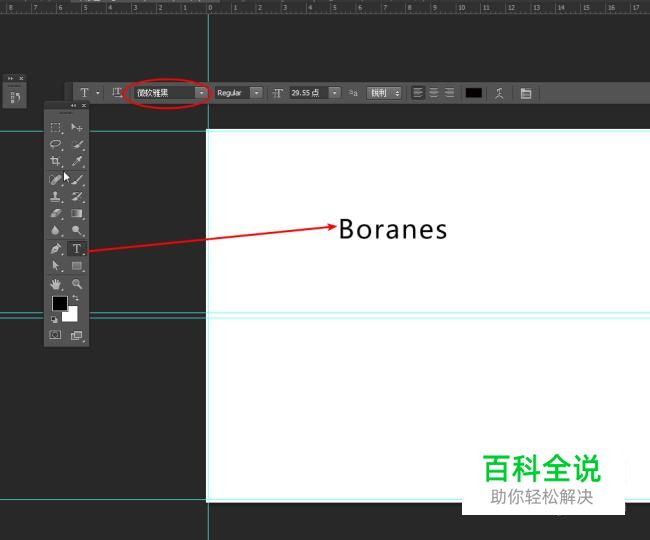
Task: Select the Crop tool
Action: [x=55, y=161]
